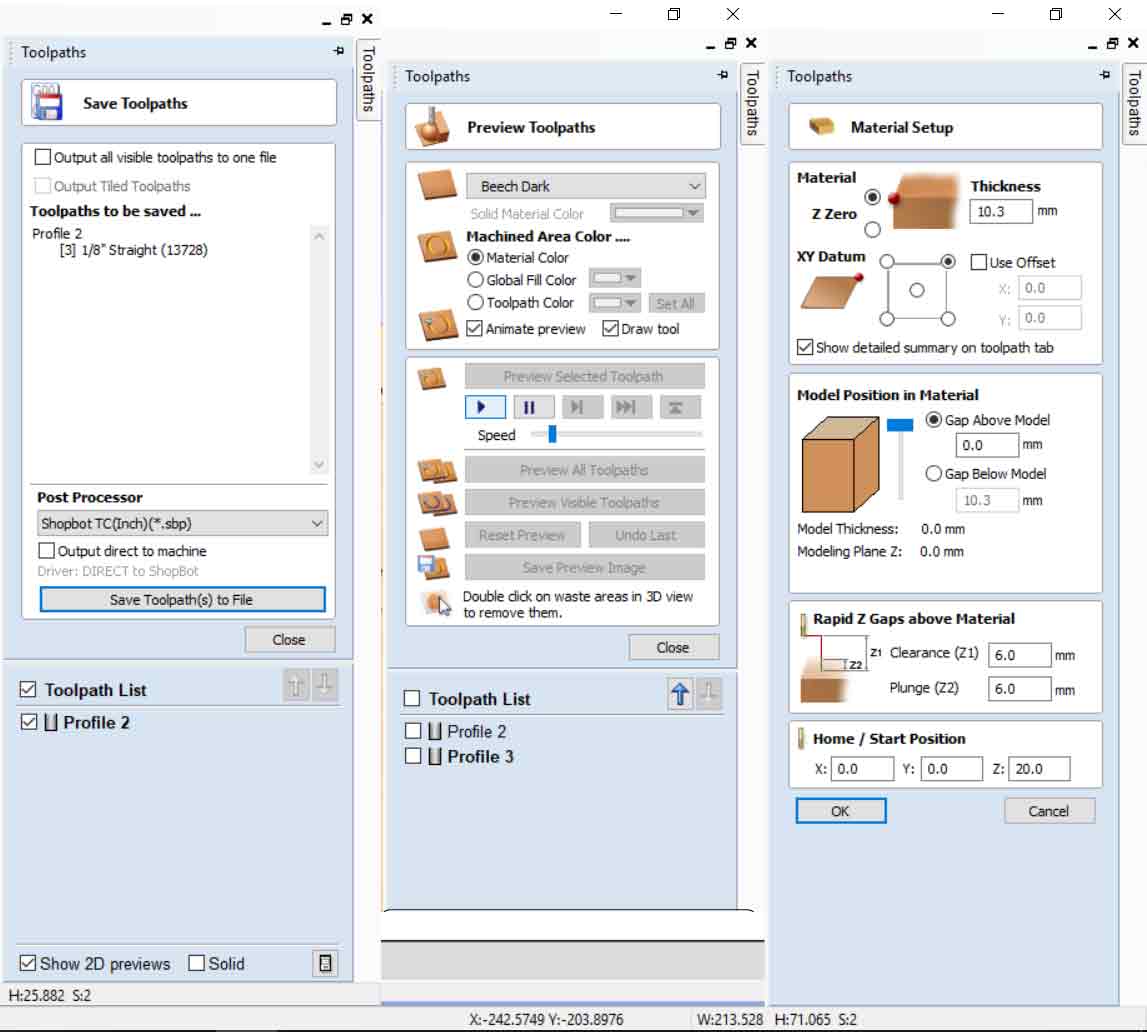Close the Save Toolpaths panel
Viewport: 1147px width, 1032px height.
tap(290, 639)
